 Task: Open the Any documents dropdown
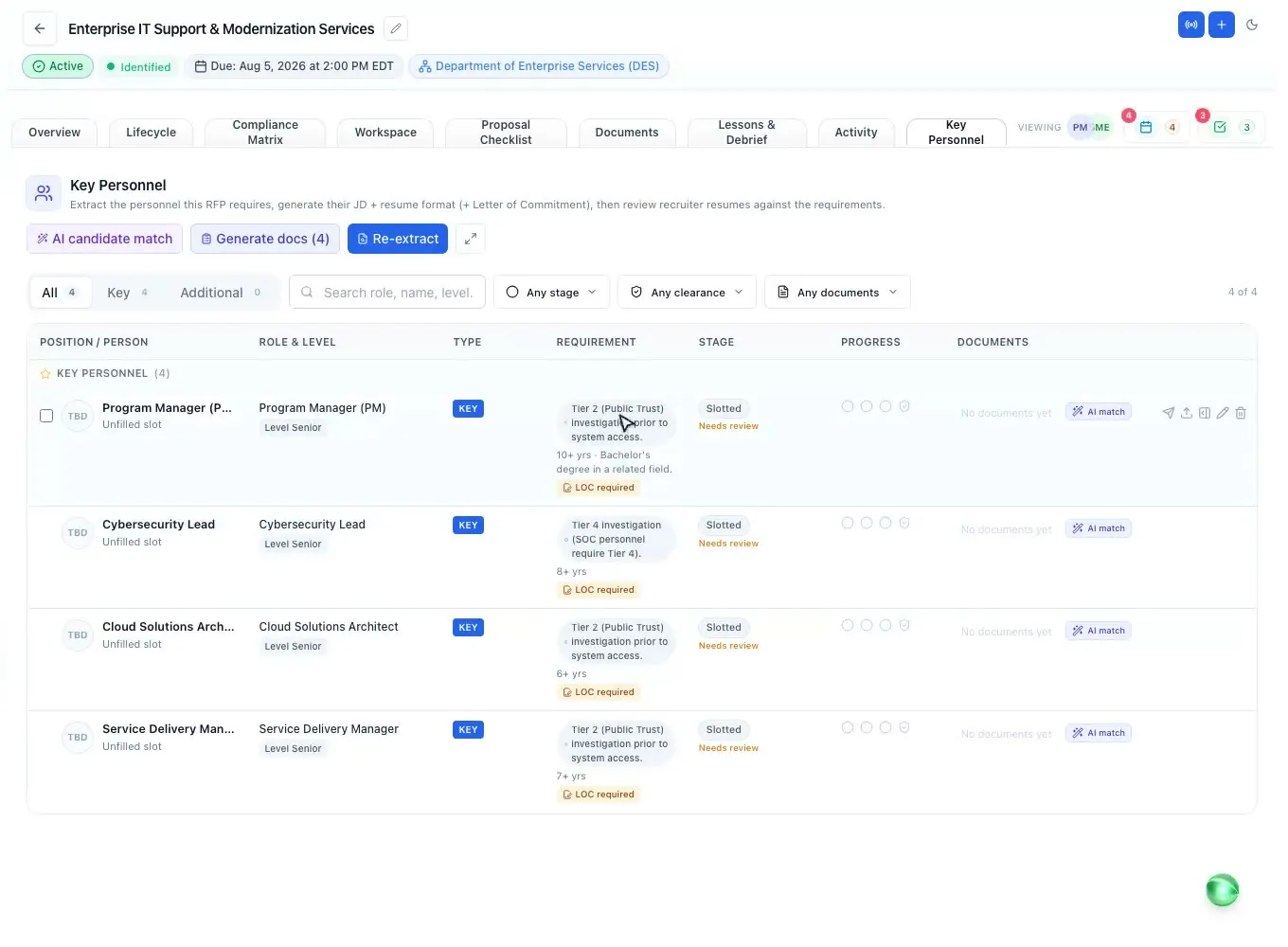[x=837, y=292]
